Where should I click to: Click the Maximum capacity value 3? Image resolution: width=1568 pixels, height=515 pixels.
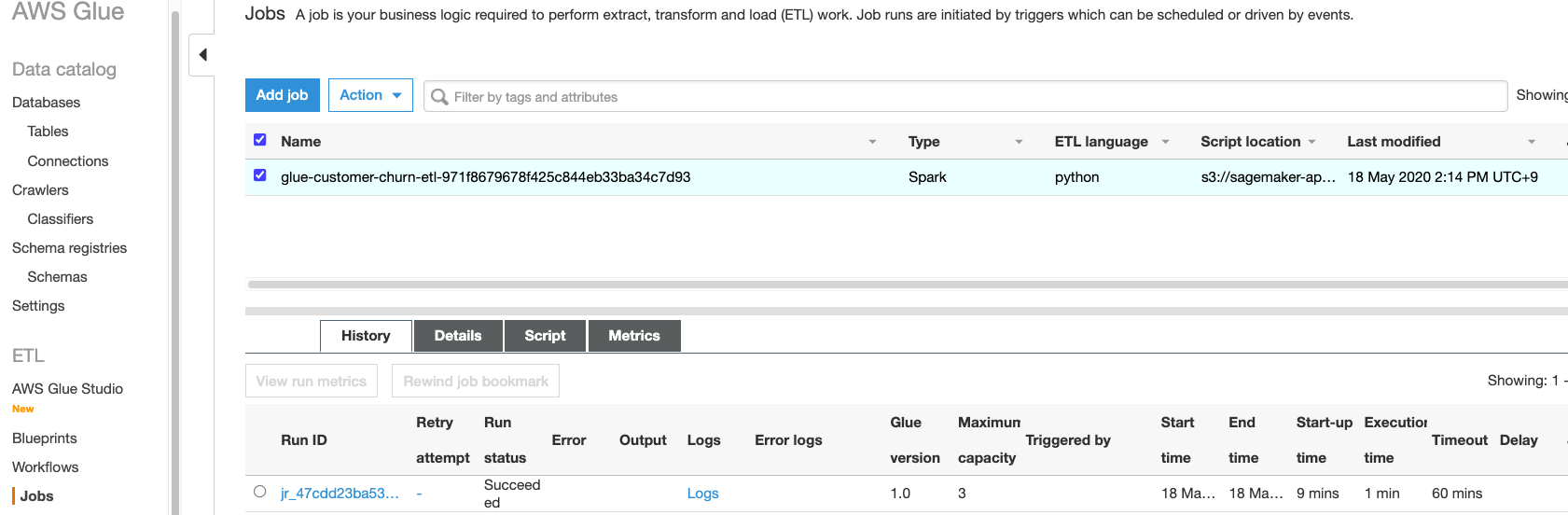pyautogui.click(x=962, y=494)
